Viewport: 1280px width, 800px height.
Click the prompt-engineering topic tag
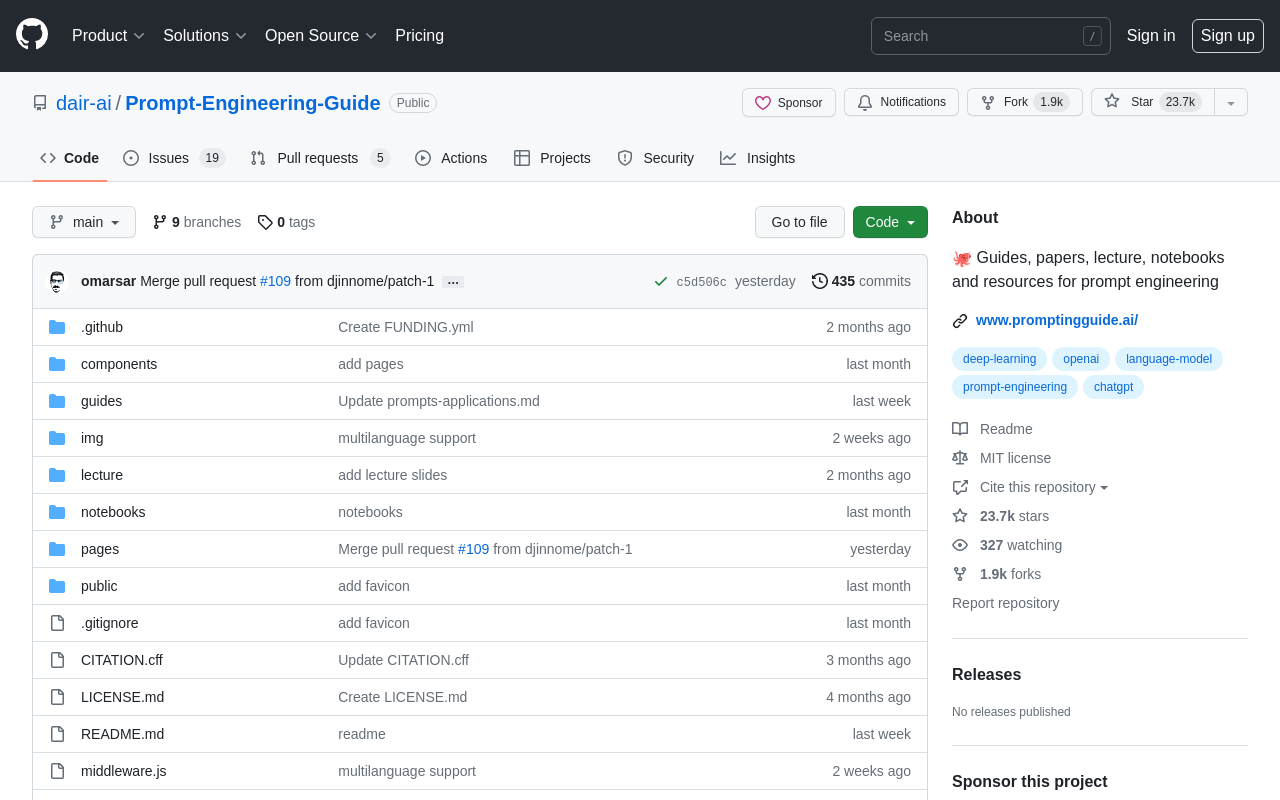1015,387
